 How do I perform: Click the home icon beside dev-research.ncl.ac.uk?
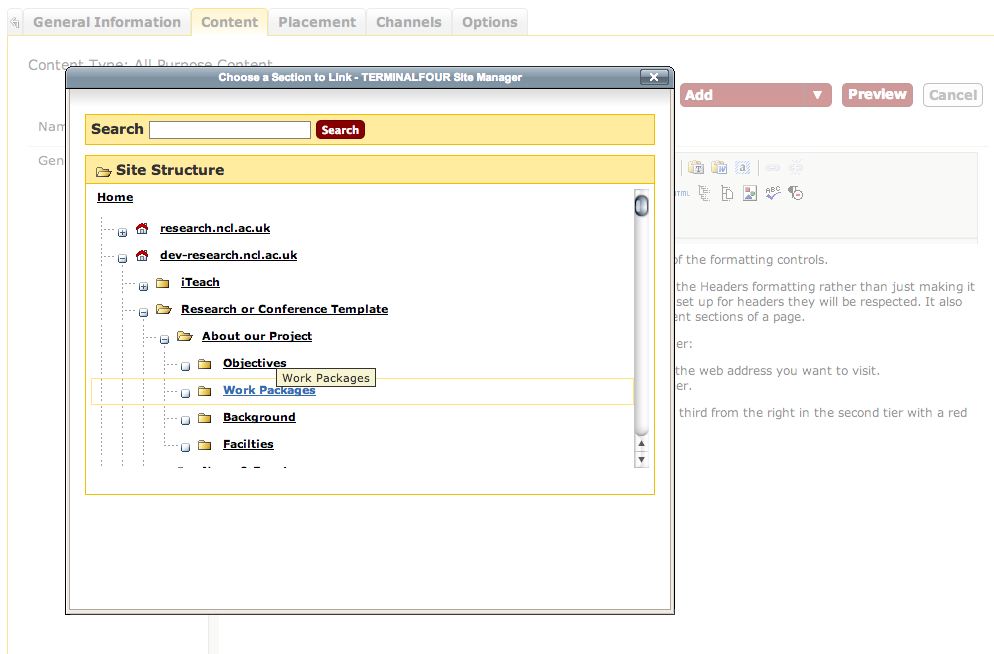click(x=142, y=256)
